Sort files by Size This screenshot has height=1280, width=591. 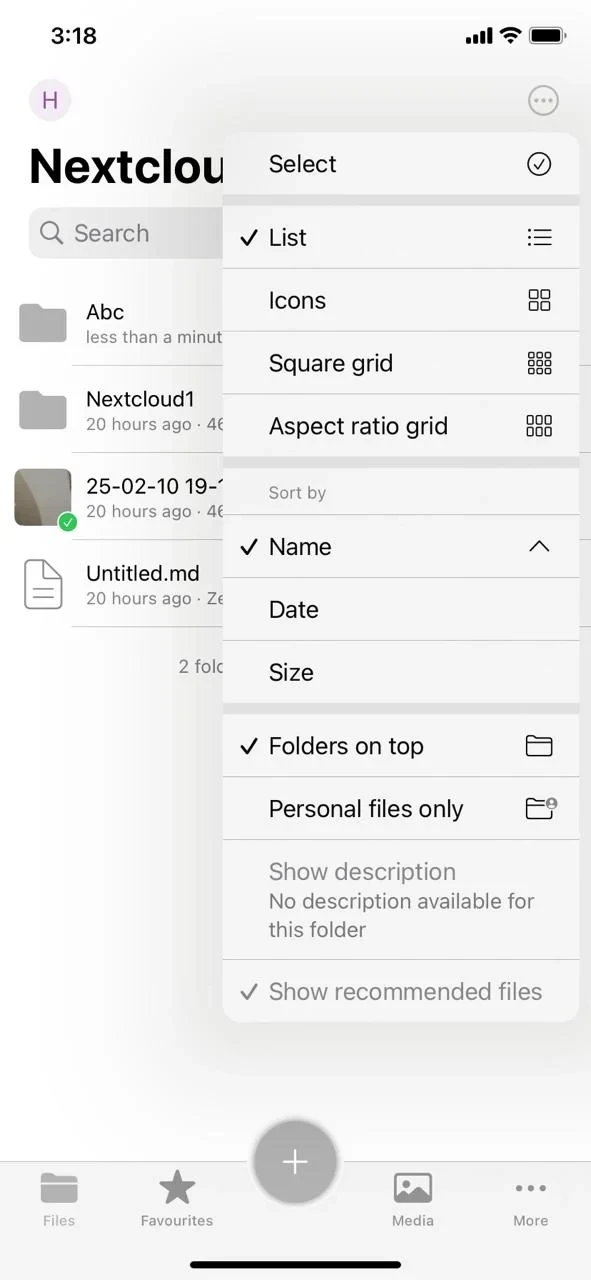tap(401, 672)
